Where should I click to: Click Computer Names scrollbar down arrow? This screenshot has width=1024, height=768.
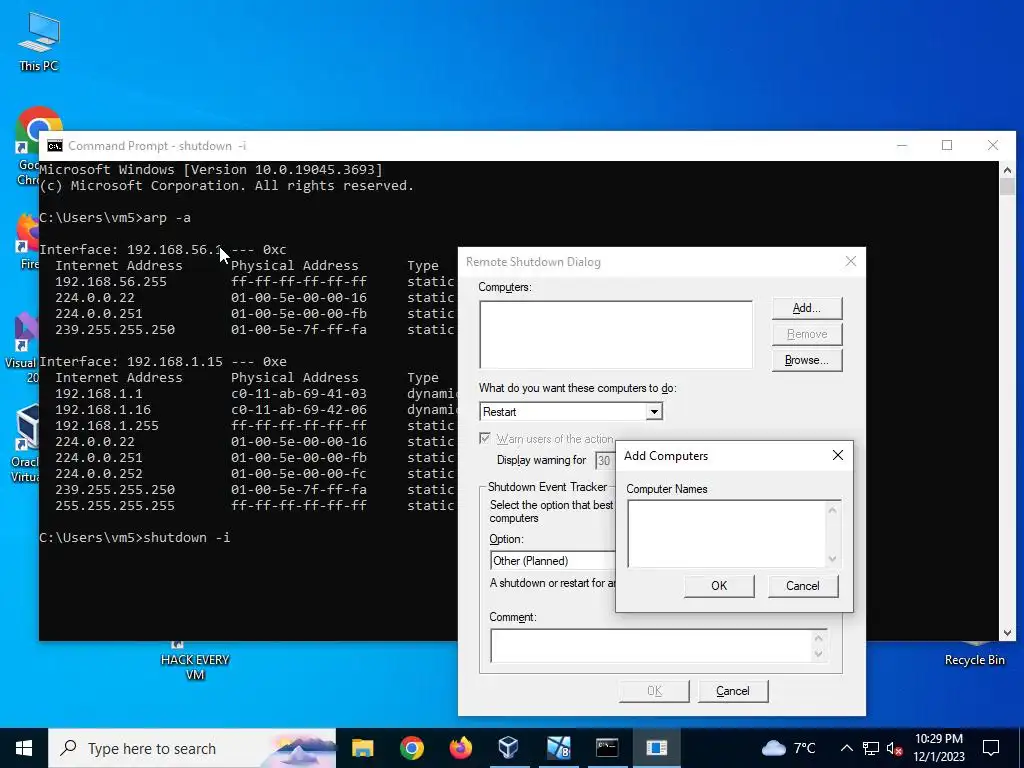point(832,559)
